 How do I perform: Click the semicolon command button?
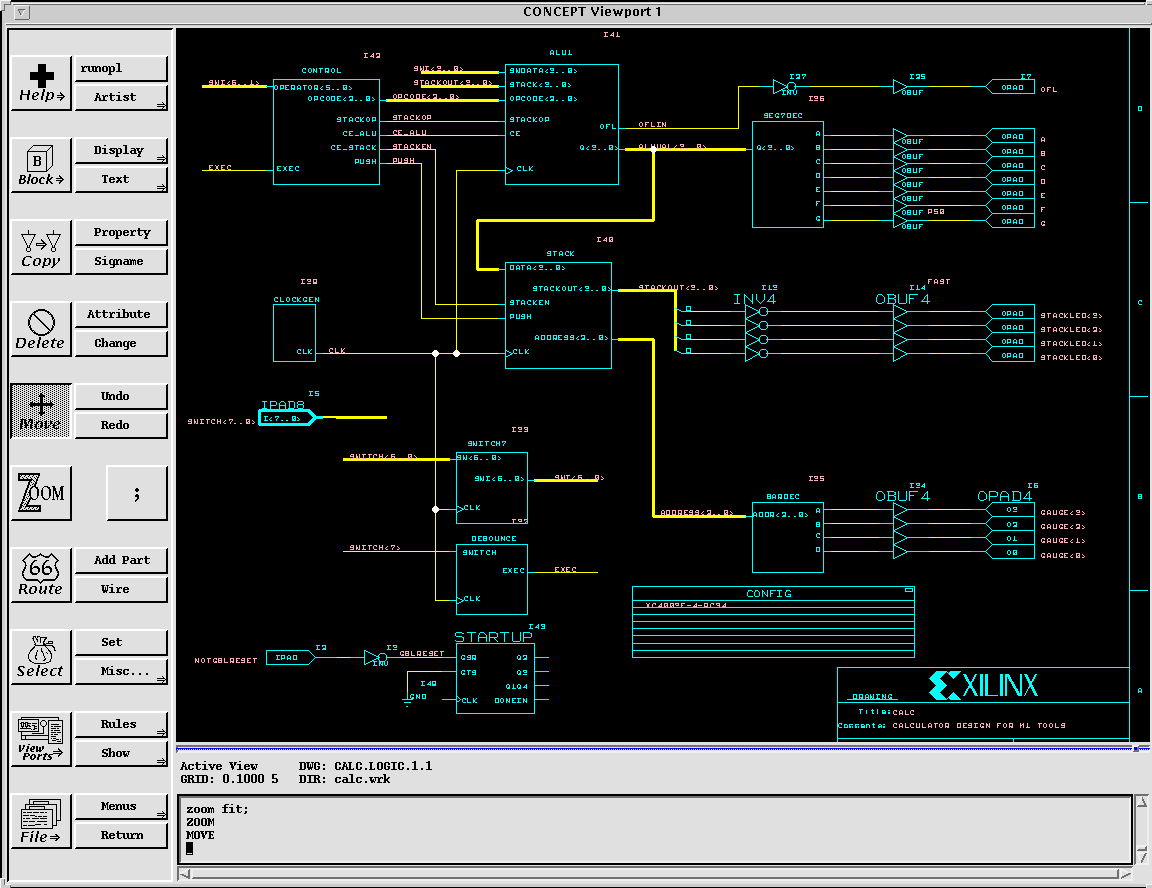[137, 493]
